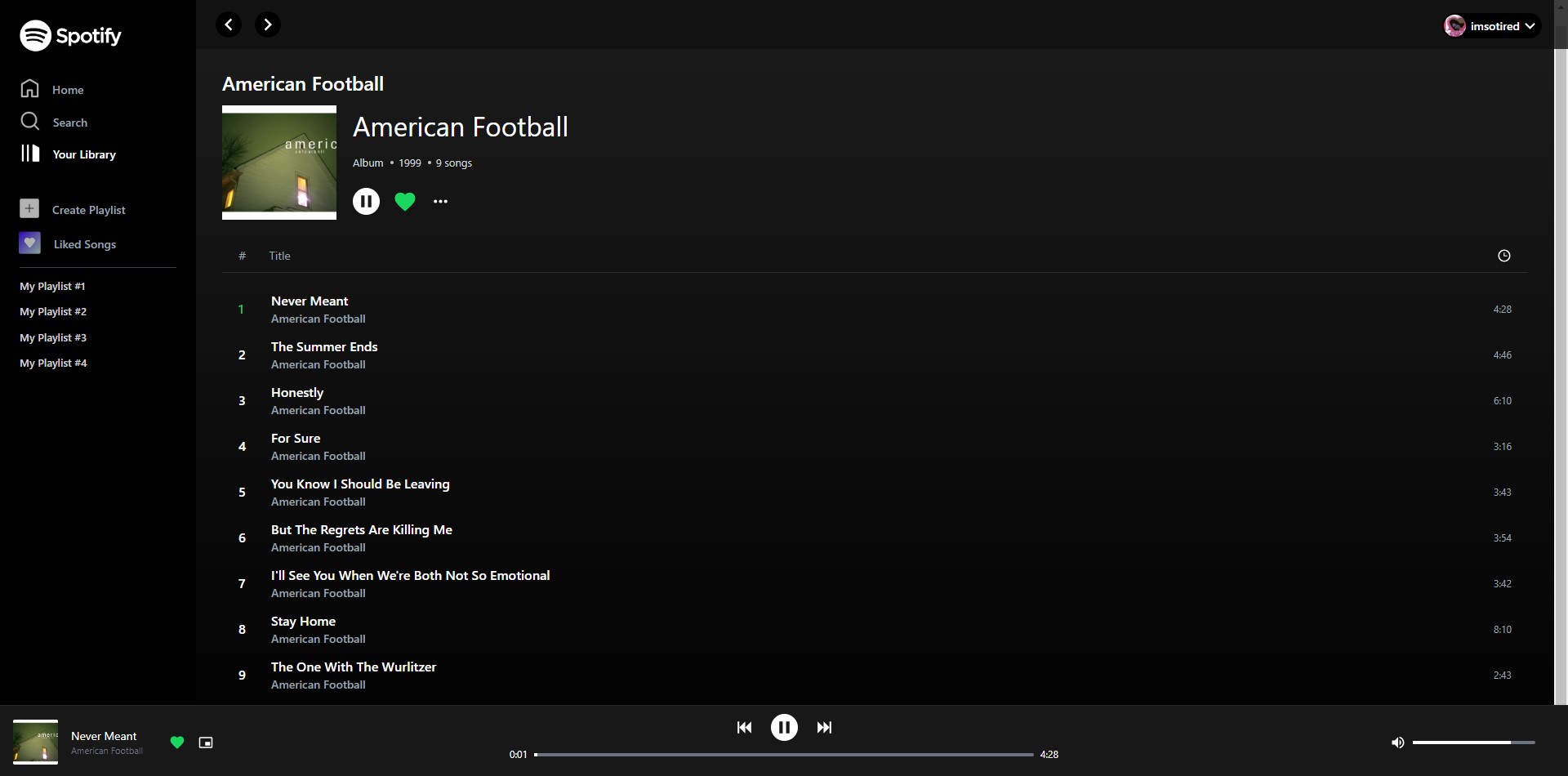Go forward with the right arrow button
1568x776 pixels.
click(267, 25)
